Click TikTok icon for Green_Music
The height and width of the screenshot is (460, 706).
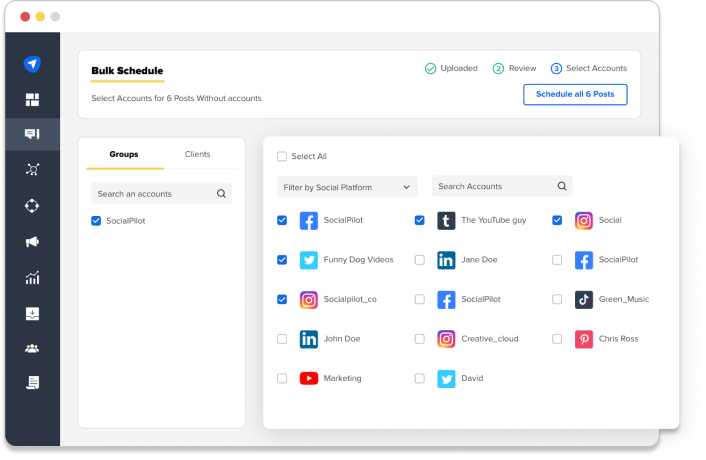584,300
